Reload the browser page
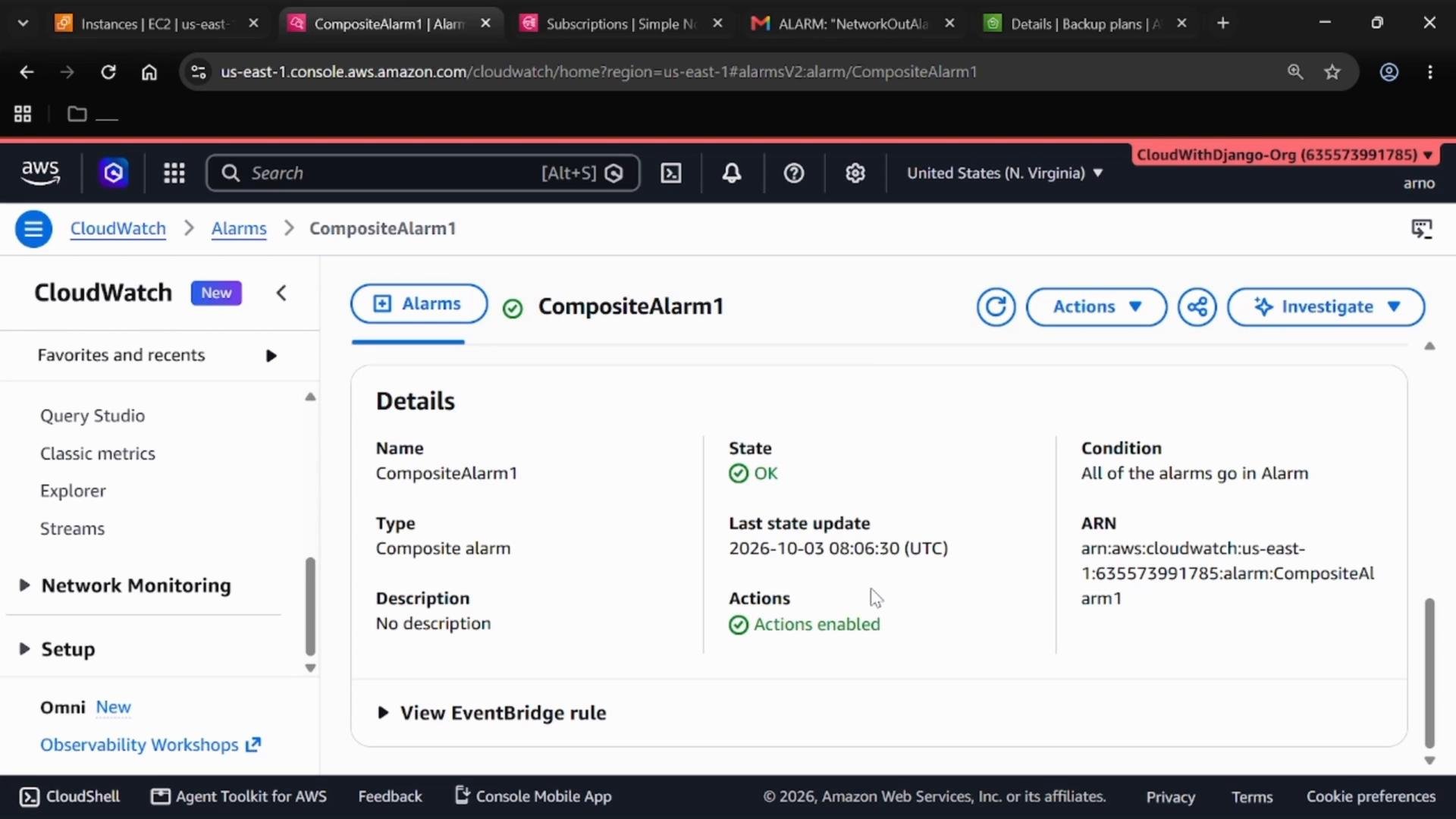1456x819 pixels. [x=108, y=72]
